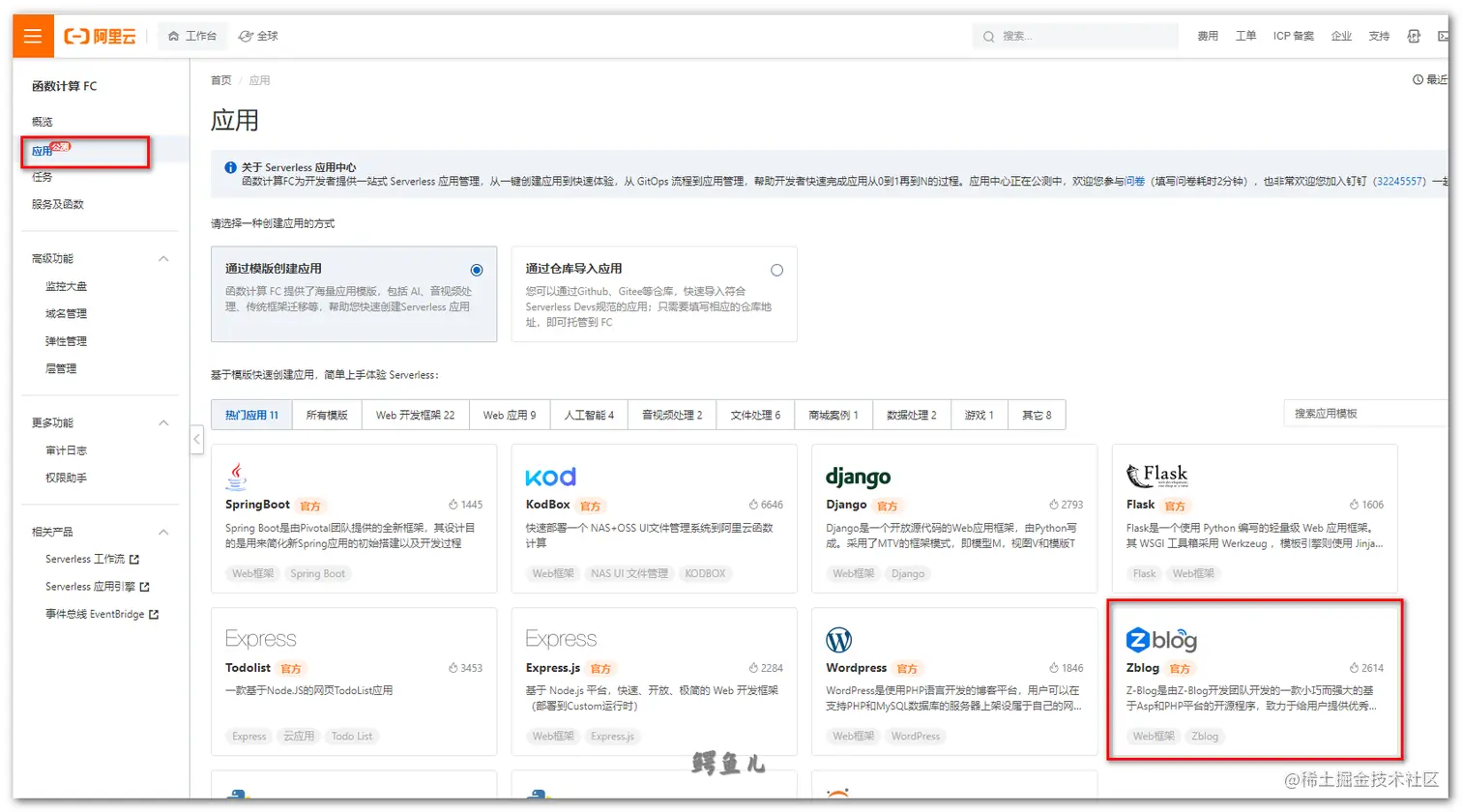Switch to 数据处理 2 tab
The image size is (1462, 812).
pos(912,415)
